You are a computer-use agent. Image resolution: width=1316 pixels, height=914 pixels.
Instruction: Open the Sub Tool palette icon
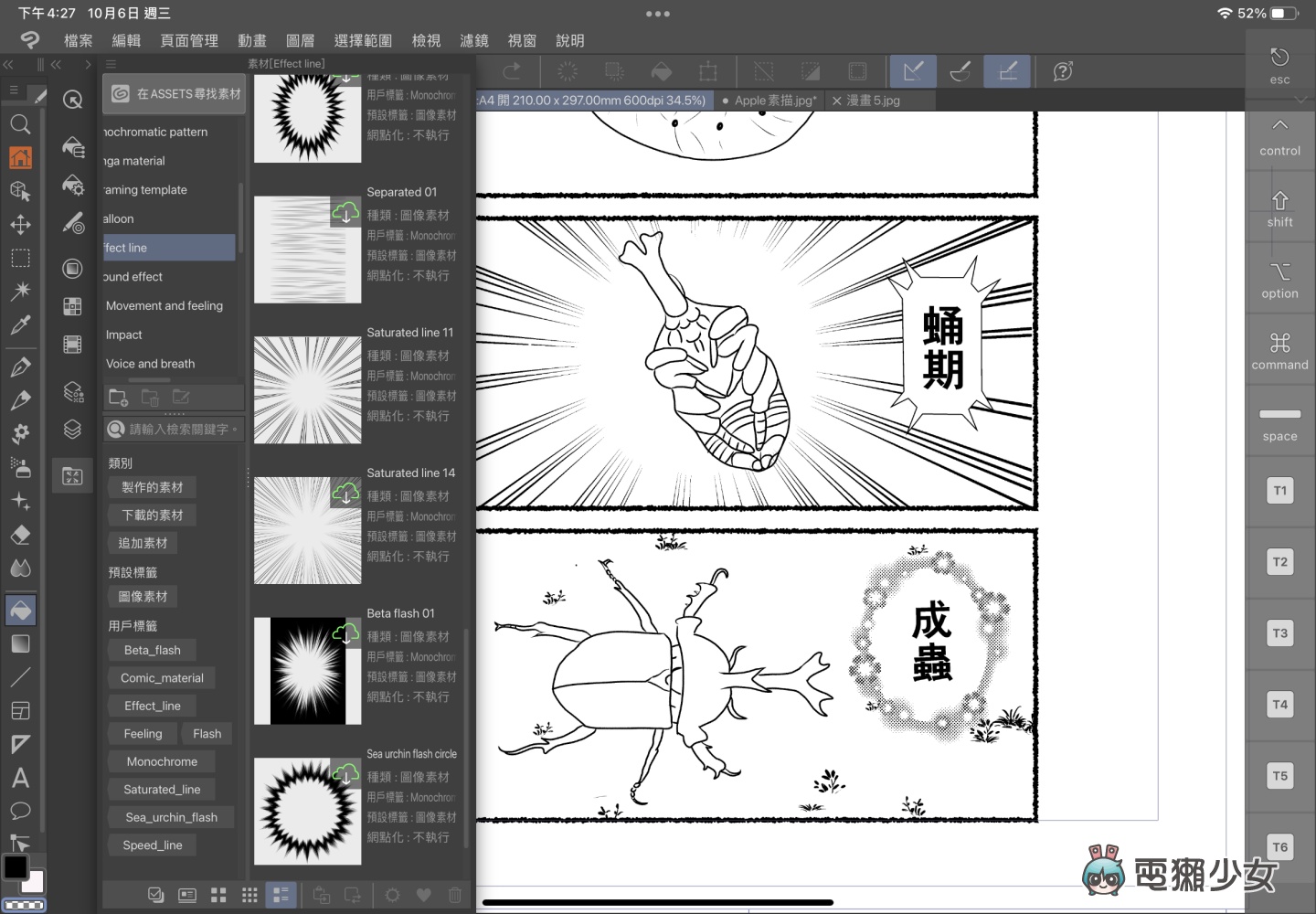(72, 146)
